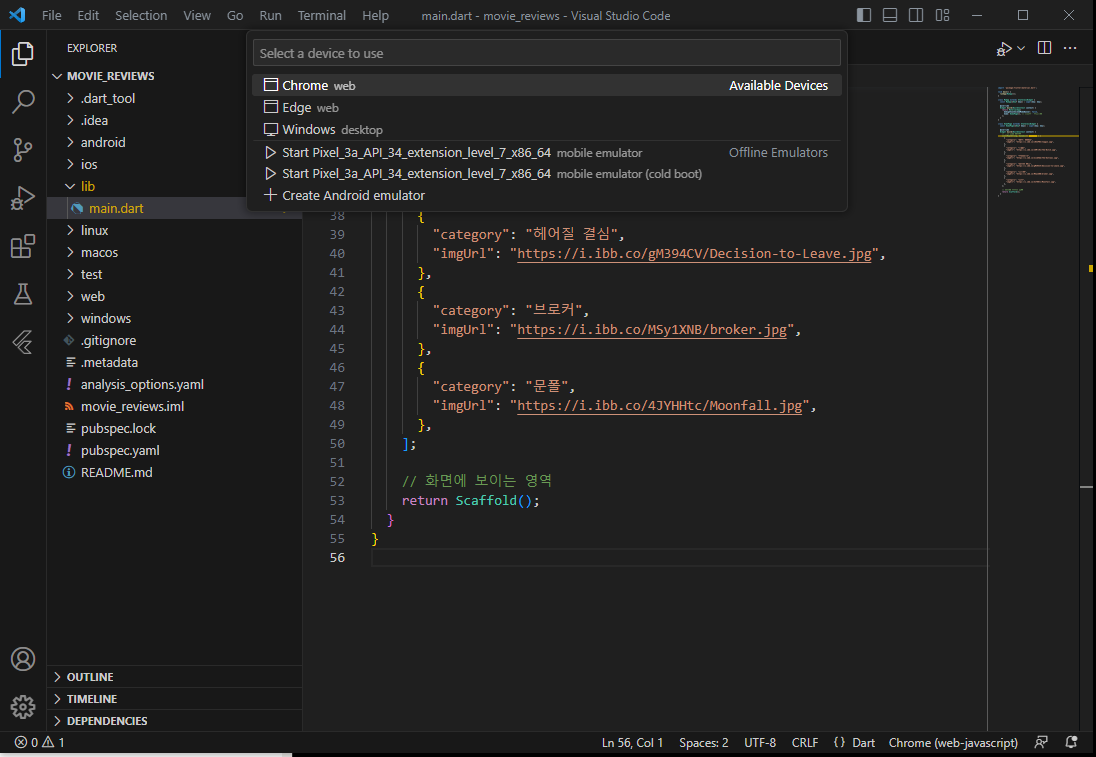Image resolution: width=1096 pixels, height=757 pixels.
Task: Expand the .dart_tool folder
Action: (175, 99)
